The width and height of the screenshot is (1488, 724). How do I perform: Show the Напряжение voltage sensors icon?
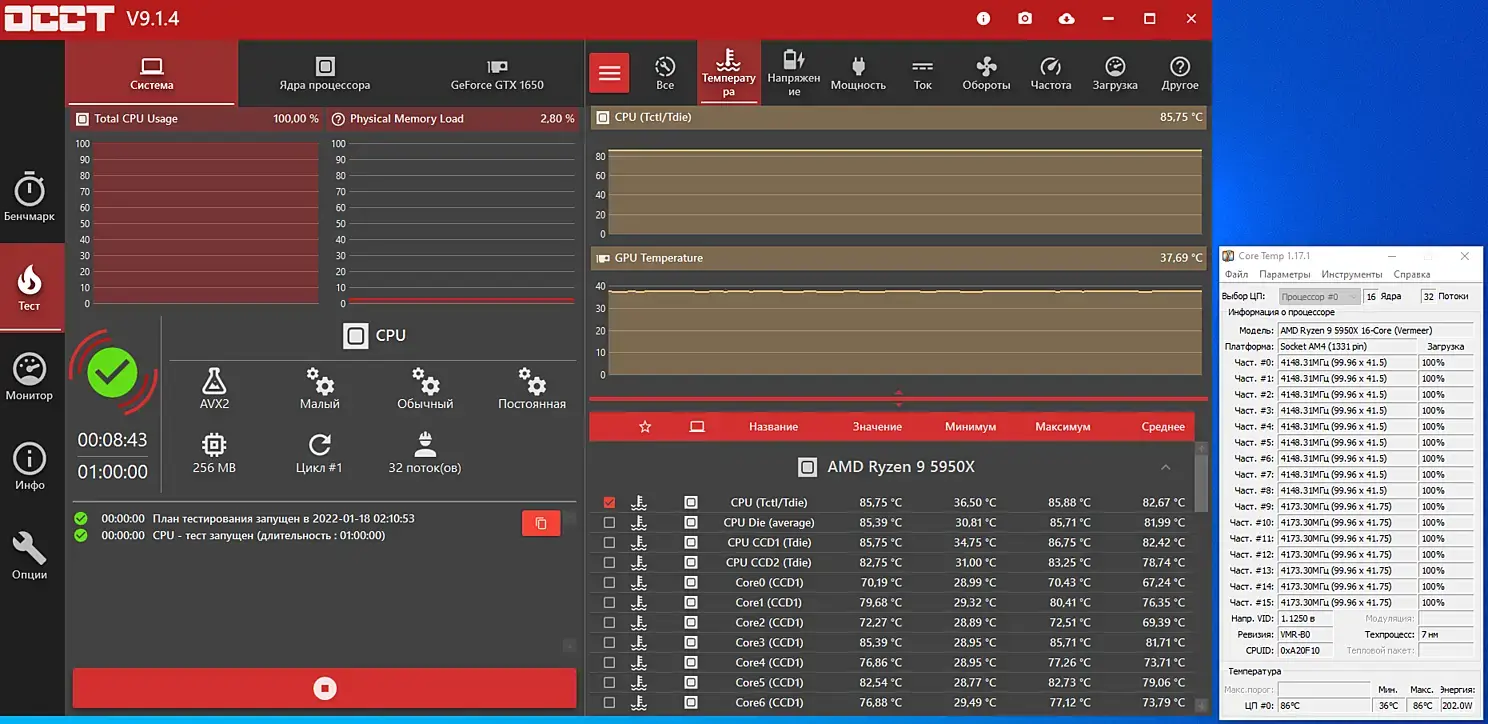tap(794, 73)
